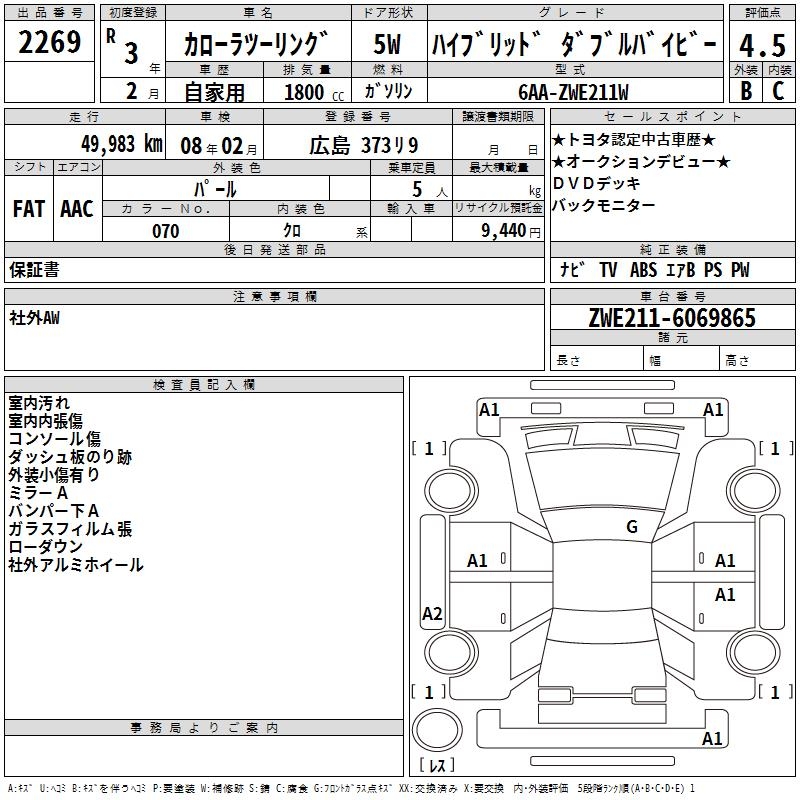Click the G mark on windshield diagram
Image resolution: width=800 pixels, height=800 pixels.
(632, 527)
